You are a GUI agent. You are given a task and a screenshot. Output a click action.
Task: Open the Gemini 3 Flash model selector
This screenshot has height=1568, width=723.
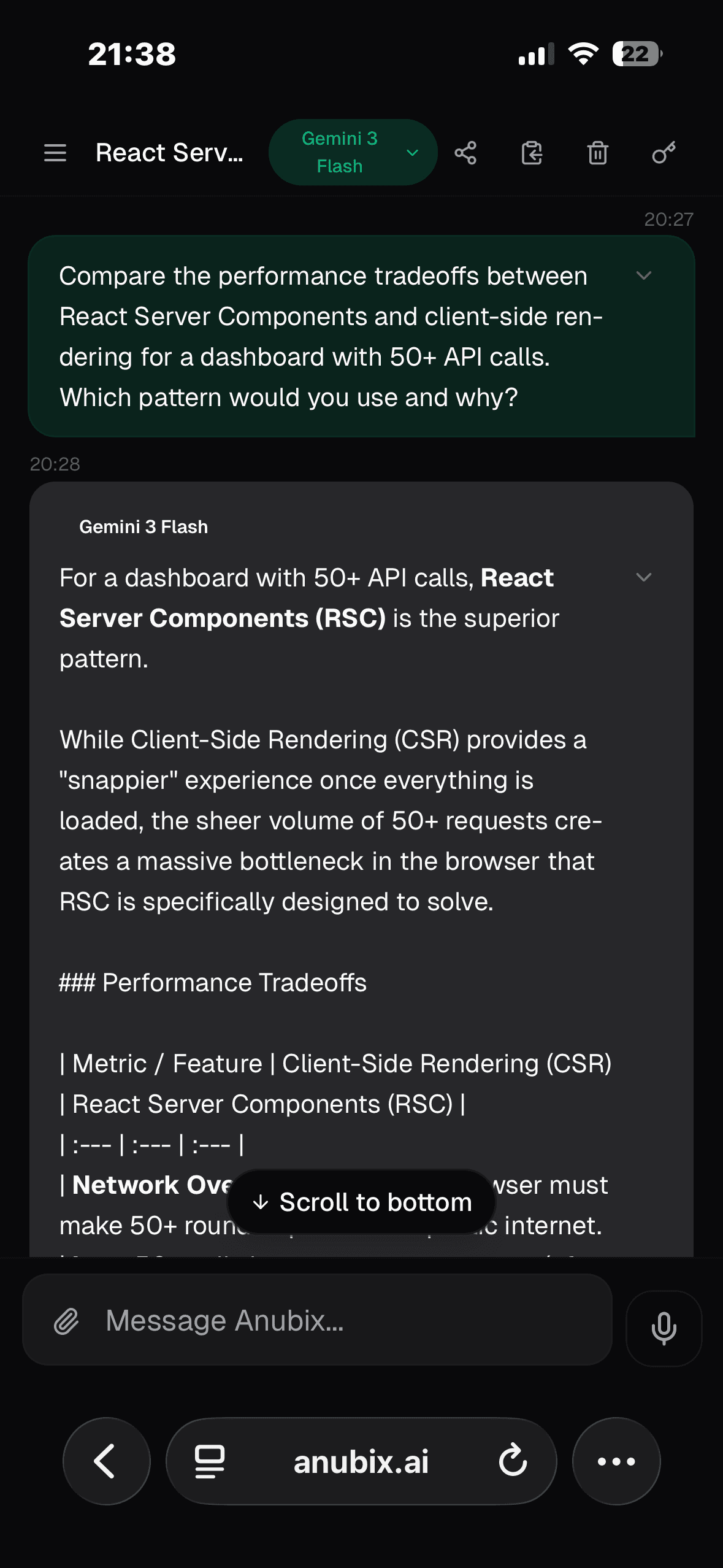353,152
